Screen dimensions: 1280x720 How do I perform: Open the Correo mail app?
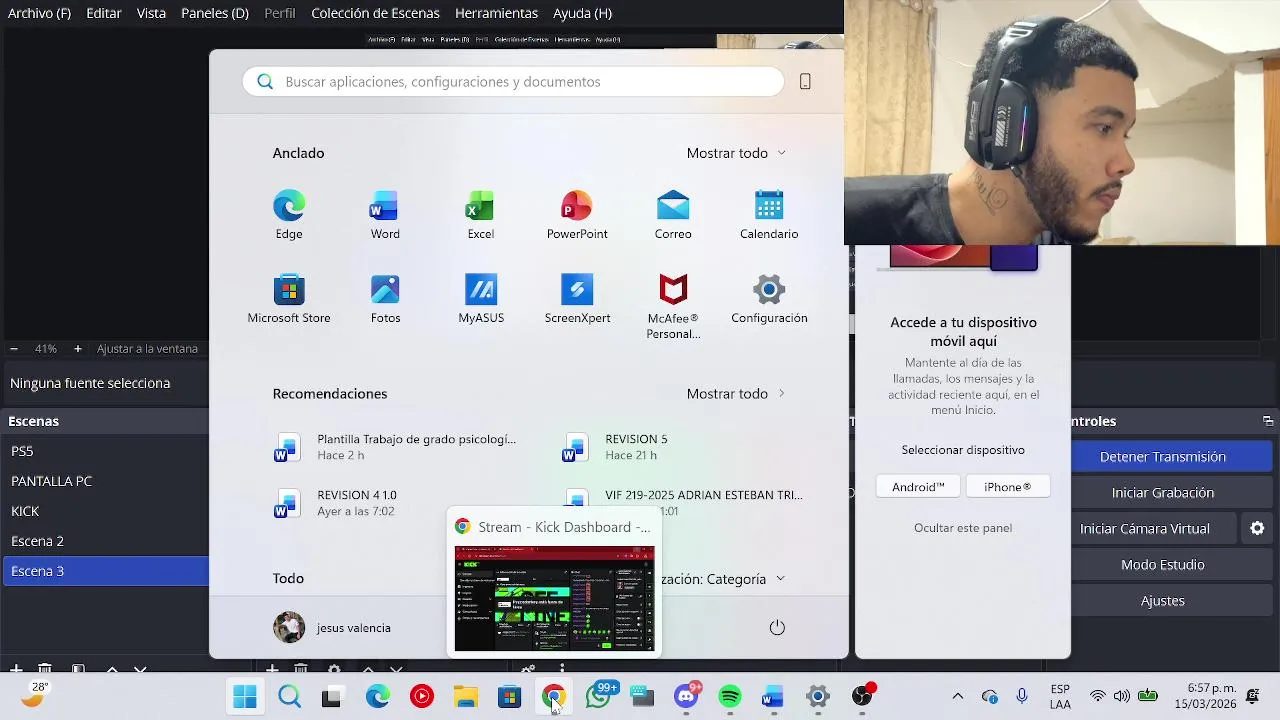click(x=673, y=215)
